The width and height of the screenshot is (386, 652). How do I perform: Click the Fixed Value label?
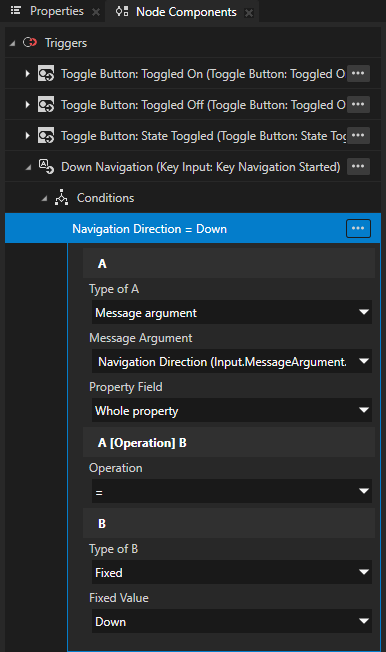point(119,598)
